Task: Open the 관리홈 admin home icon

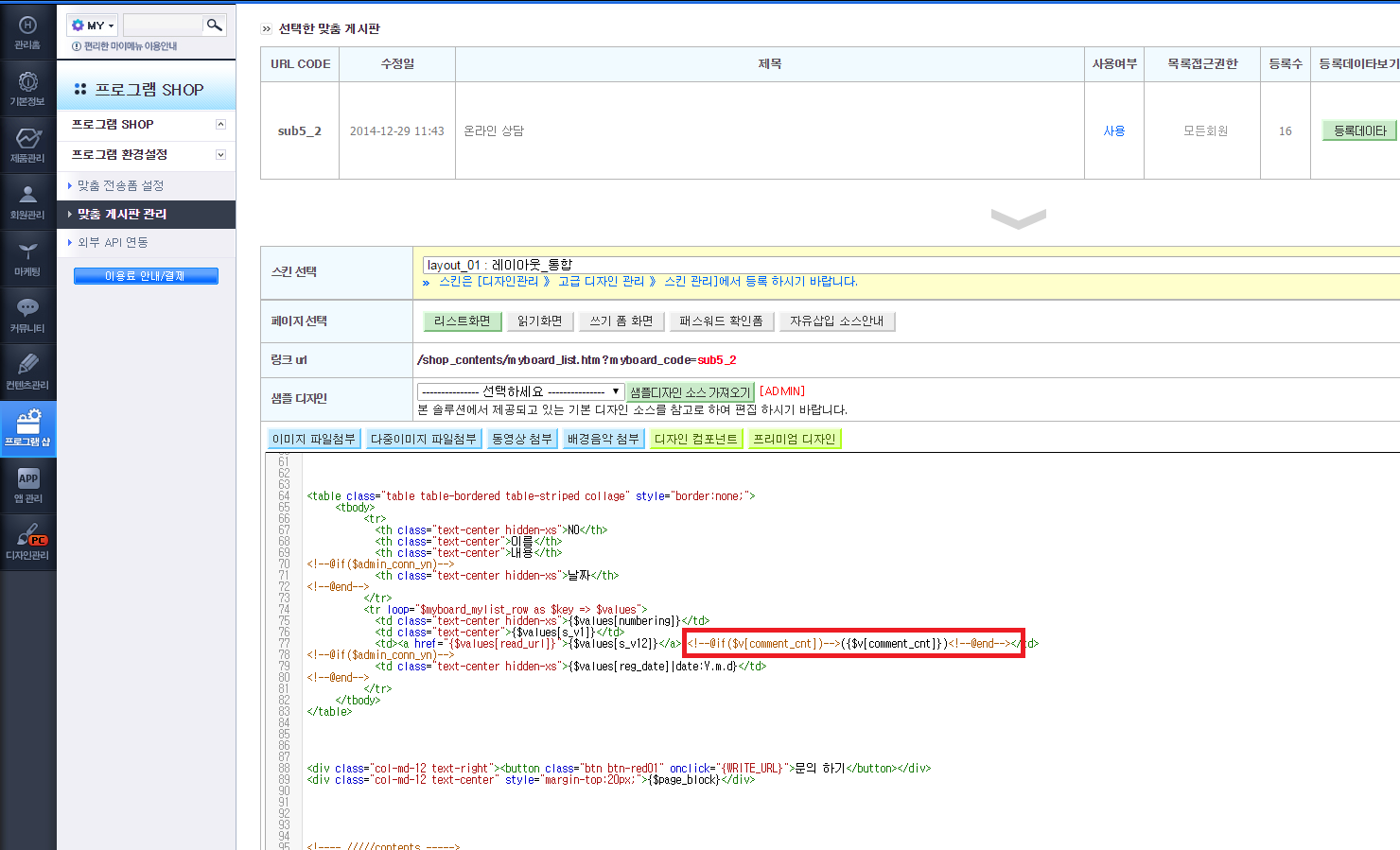Action: 27,32
